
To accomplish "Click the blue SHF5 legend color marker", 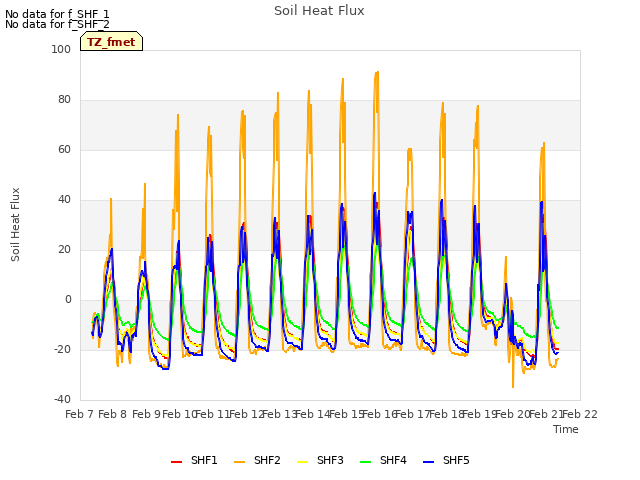I will pos(429,462).
